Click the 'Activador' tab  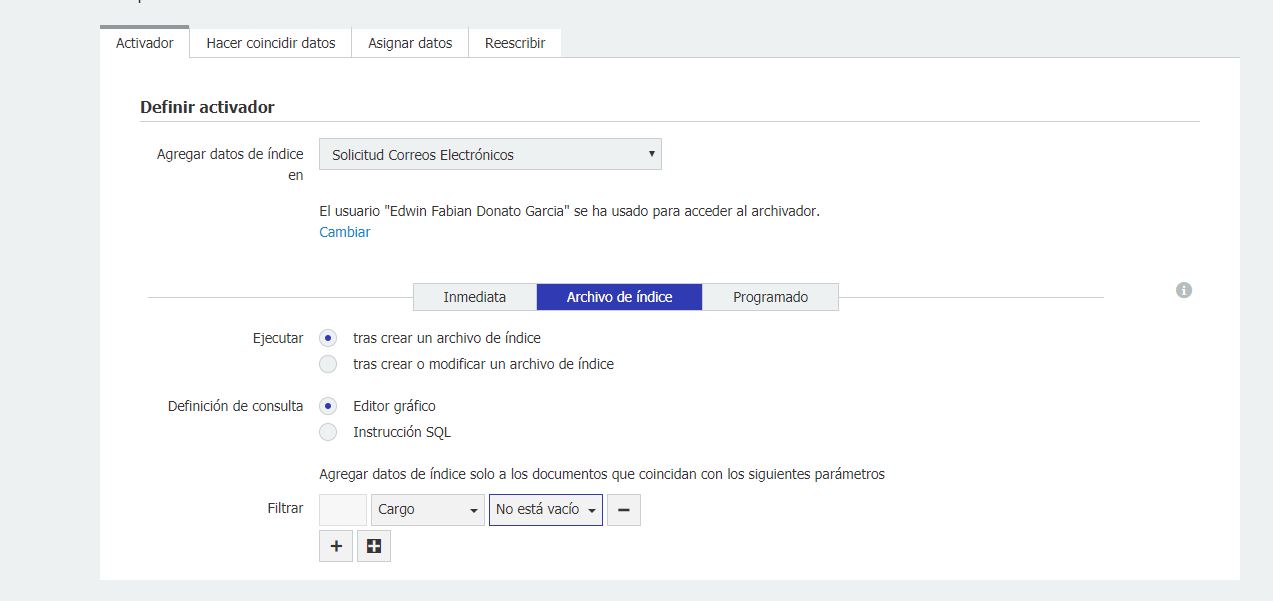(145, 43)
